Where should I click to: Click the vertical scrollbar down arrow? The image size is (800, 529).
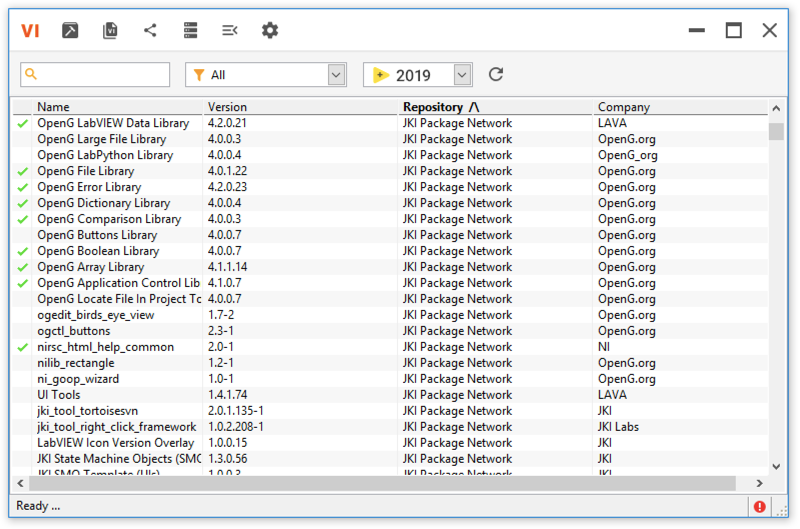click(x=776, y=466)
